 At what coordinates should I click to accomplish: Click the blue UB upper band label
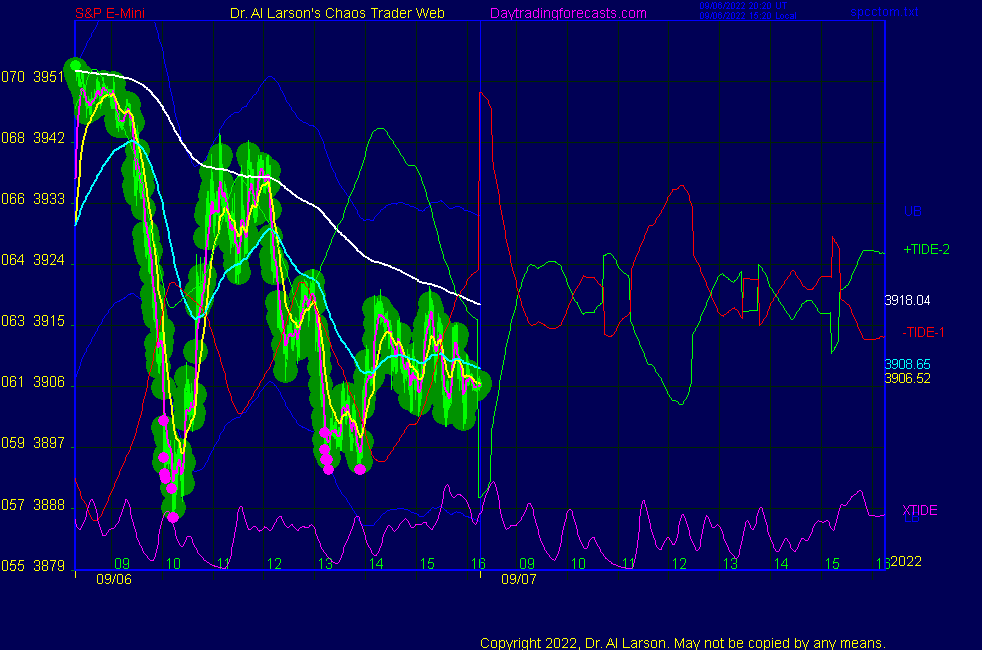(912, 211)
